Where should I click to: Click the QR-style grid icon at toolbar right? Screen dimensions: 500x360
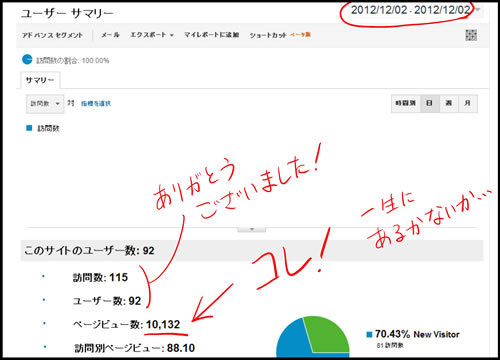coord(471,35)
